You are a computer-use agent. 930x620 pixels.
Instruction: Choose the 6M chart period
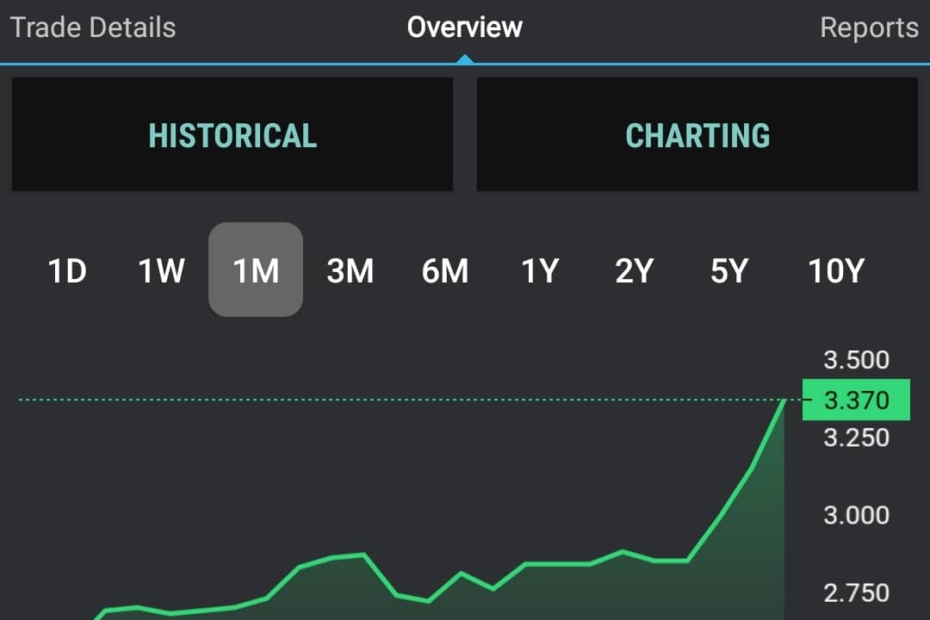click(x=445, y=271)
